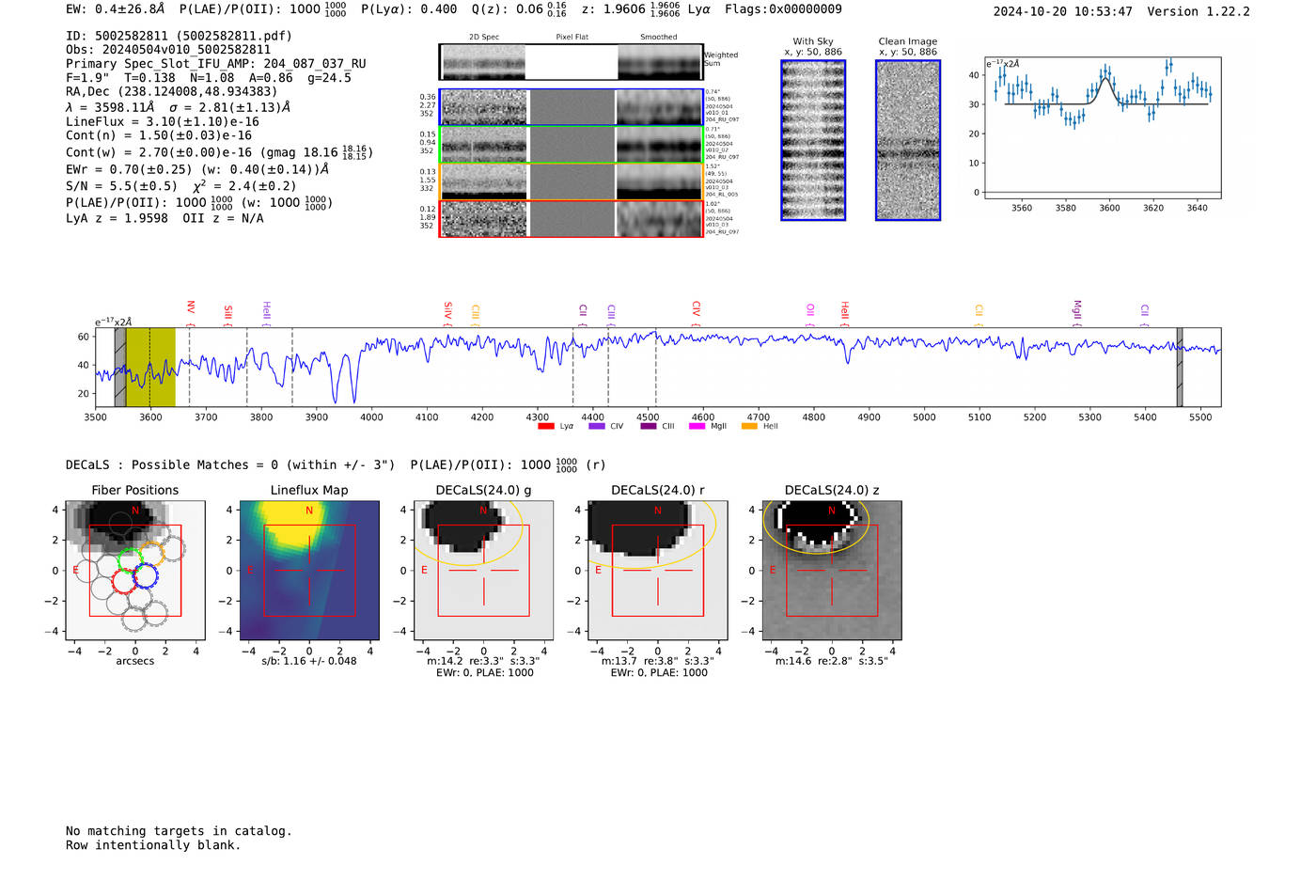Open the Lineflux Map panel
The width and height of the screenshot is (1316, 896).
point(309,569)
